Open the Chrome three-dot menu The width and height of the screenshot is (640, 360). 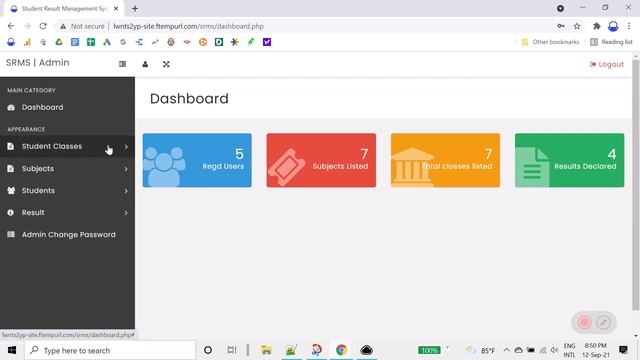click(629, 26)
